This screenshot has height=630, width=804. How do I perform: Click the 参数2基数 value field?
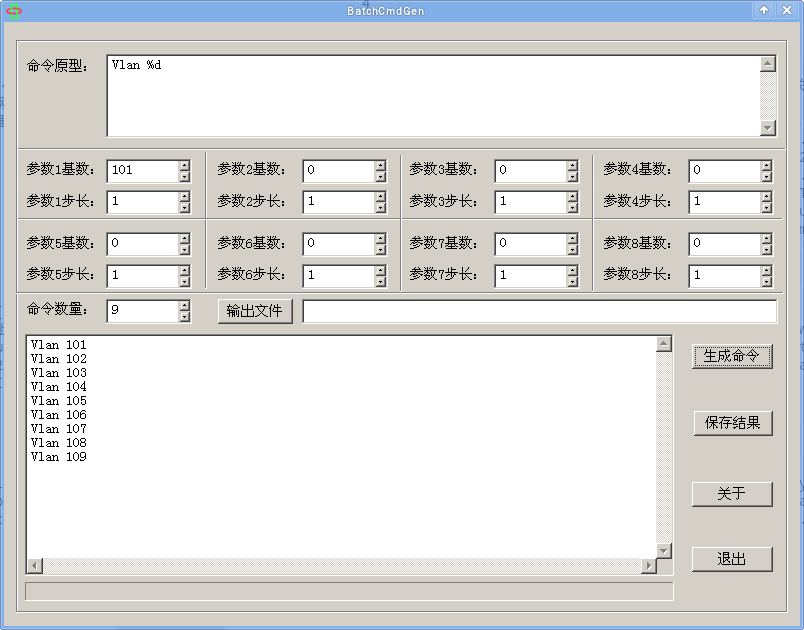pos(339,171)
